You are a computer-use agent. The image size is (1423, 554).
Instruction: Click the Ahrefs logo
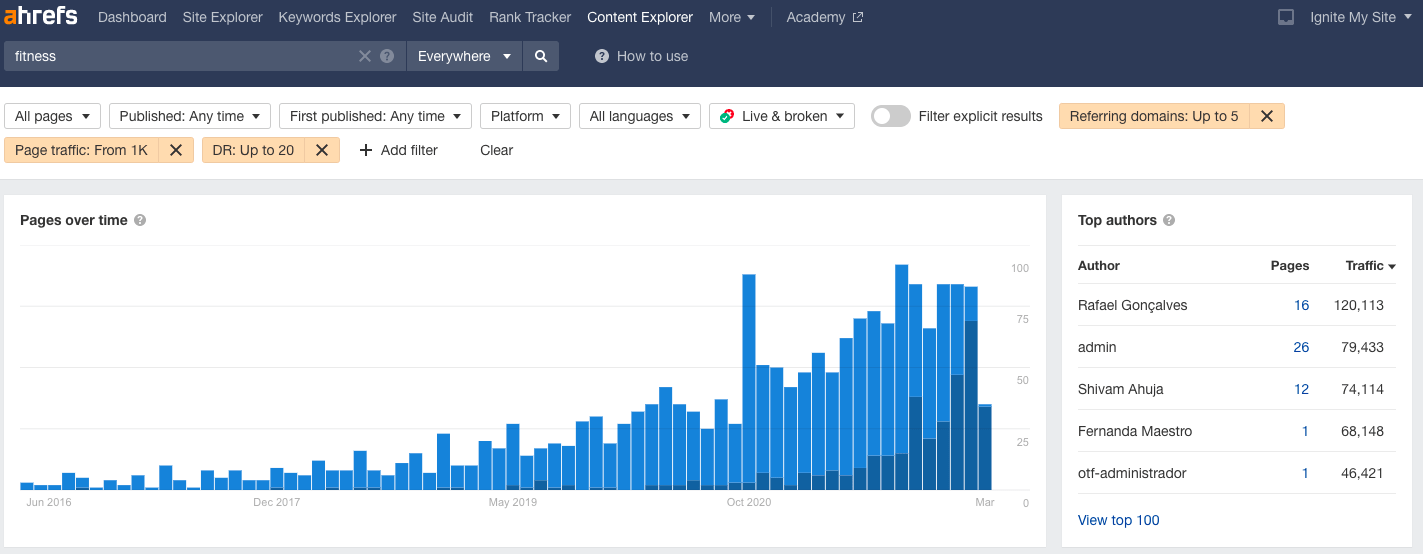(41, 17)
